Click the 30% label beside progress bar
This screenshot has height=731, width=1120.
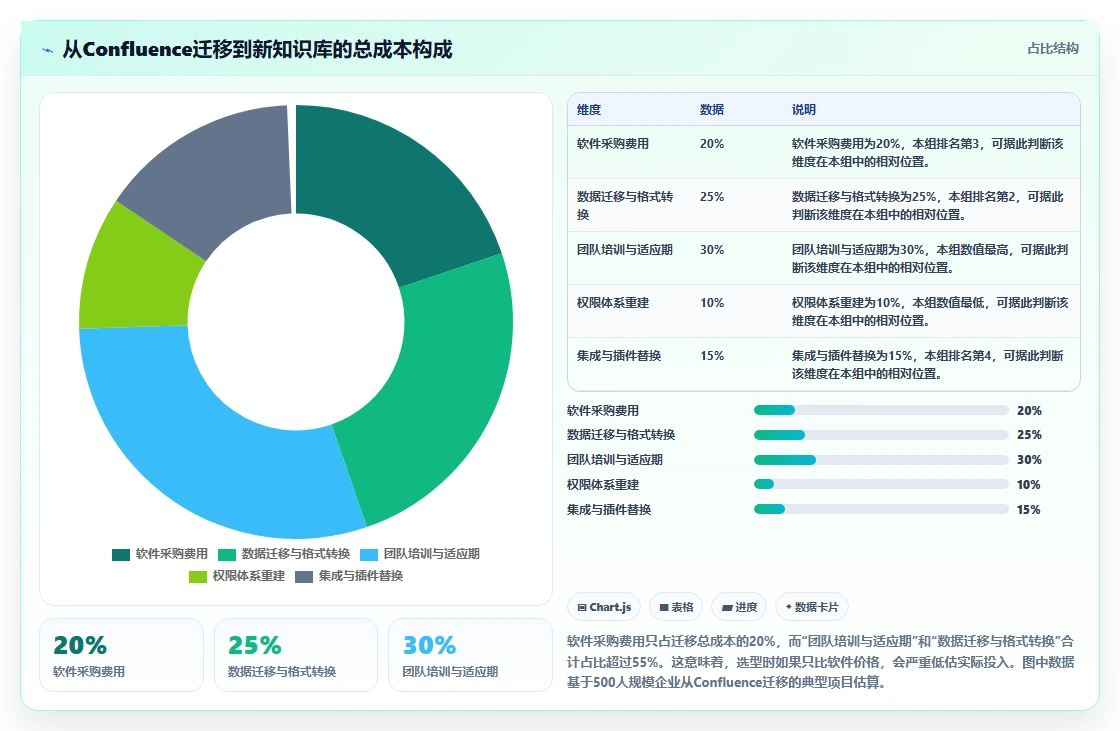coord(1029,459)
